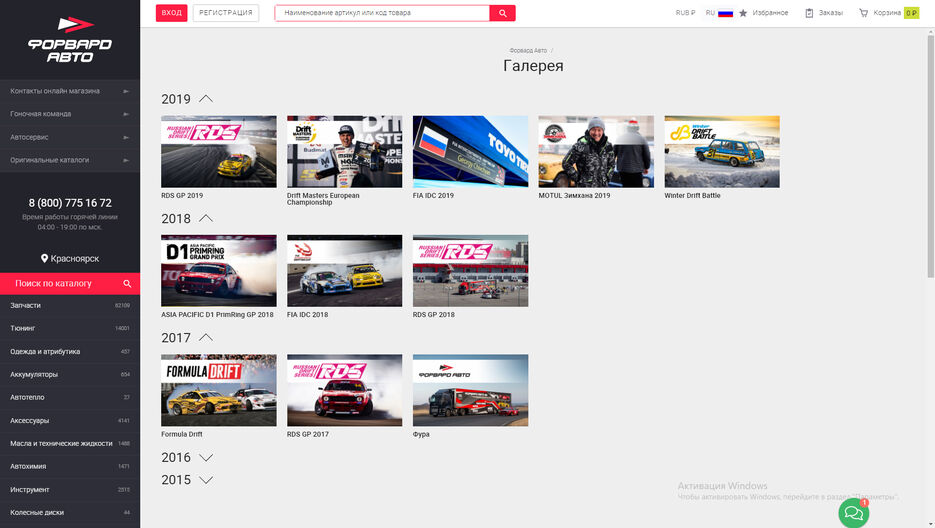Open the Winter Drift Battle thumbnail
This screenshot has height=528, width=935.
coord(722,152)
